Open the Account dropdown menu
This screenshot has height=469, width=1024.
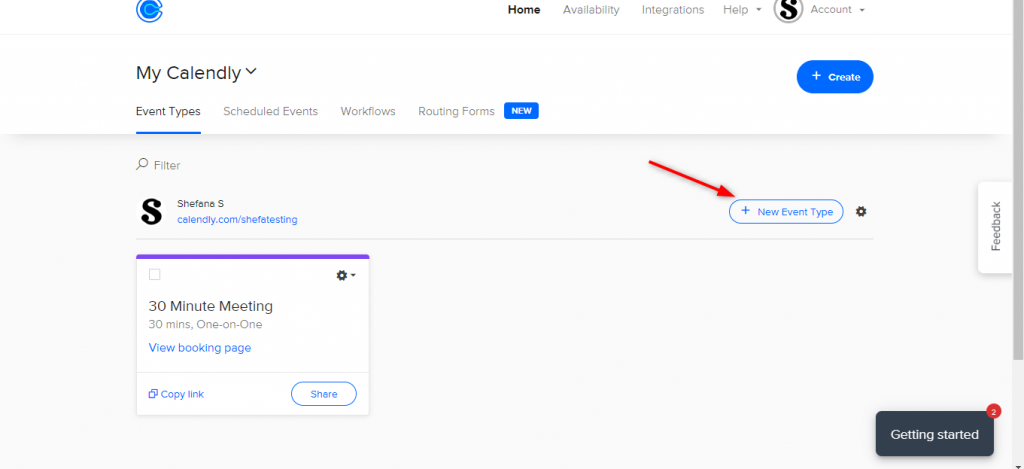click(837, 10)
